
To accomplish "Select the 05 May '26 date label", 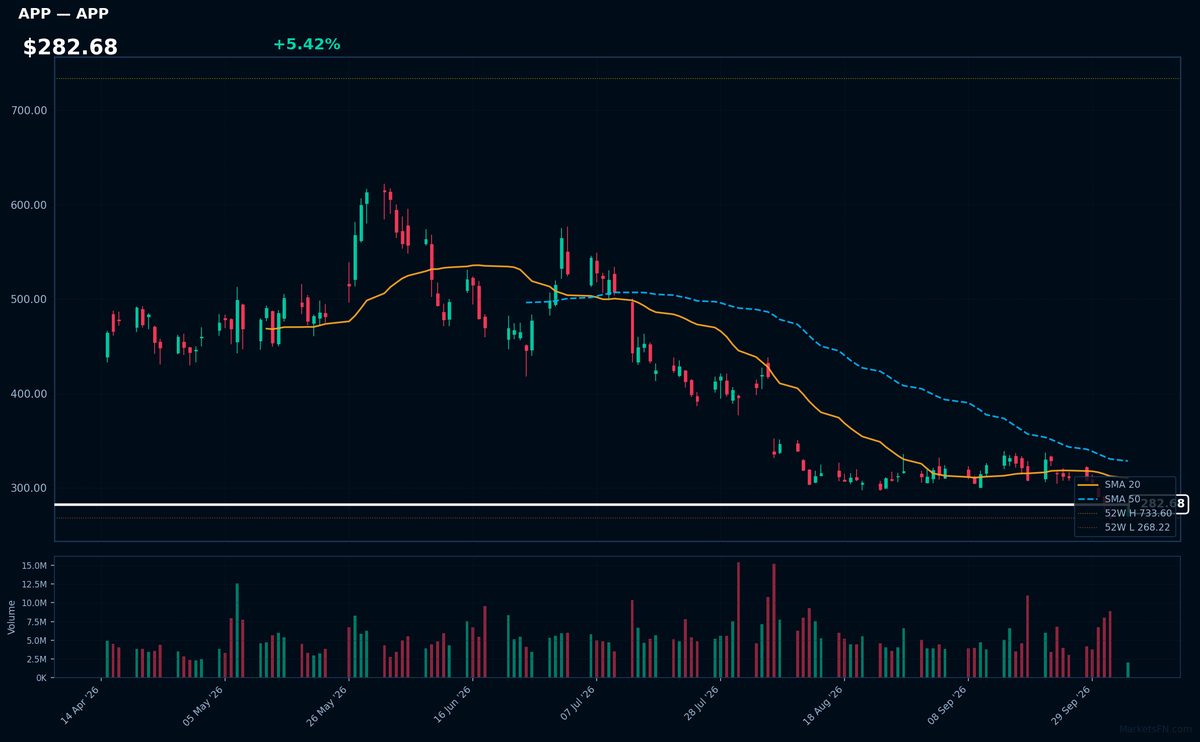I will (203, 705).
